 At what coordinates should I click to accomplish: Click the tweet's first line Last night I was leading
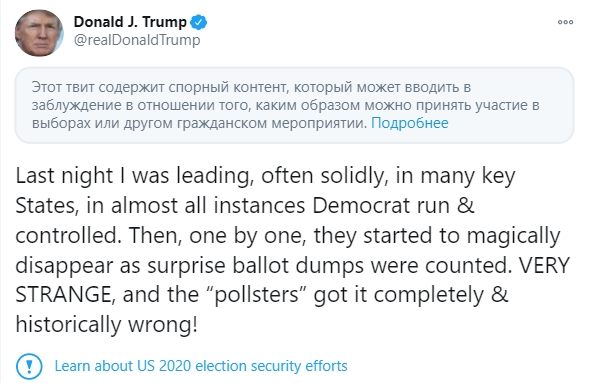pos(265,176)
